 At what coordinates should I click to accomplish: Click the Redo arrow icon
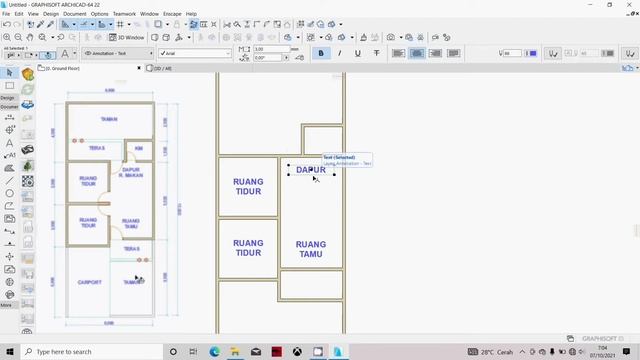click(x=17, y=24)
